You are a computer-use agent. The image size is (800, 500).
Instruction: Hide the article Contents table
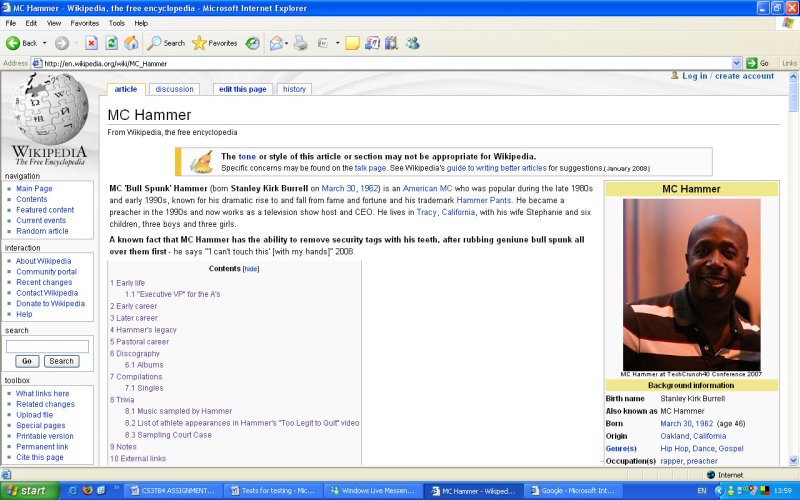pos(251,269)
